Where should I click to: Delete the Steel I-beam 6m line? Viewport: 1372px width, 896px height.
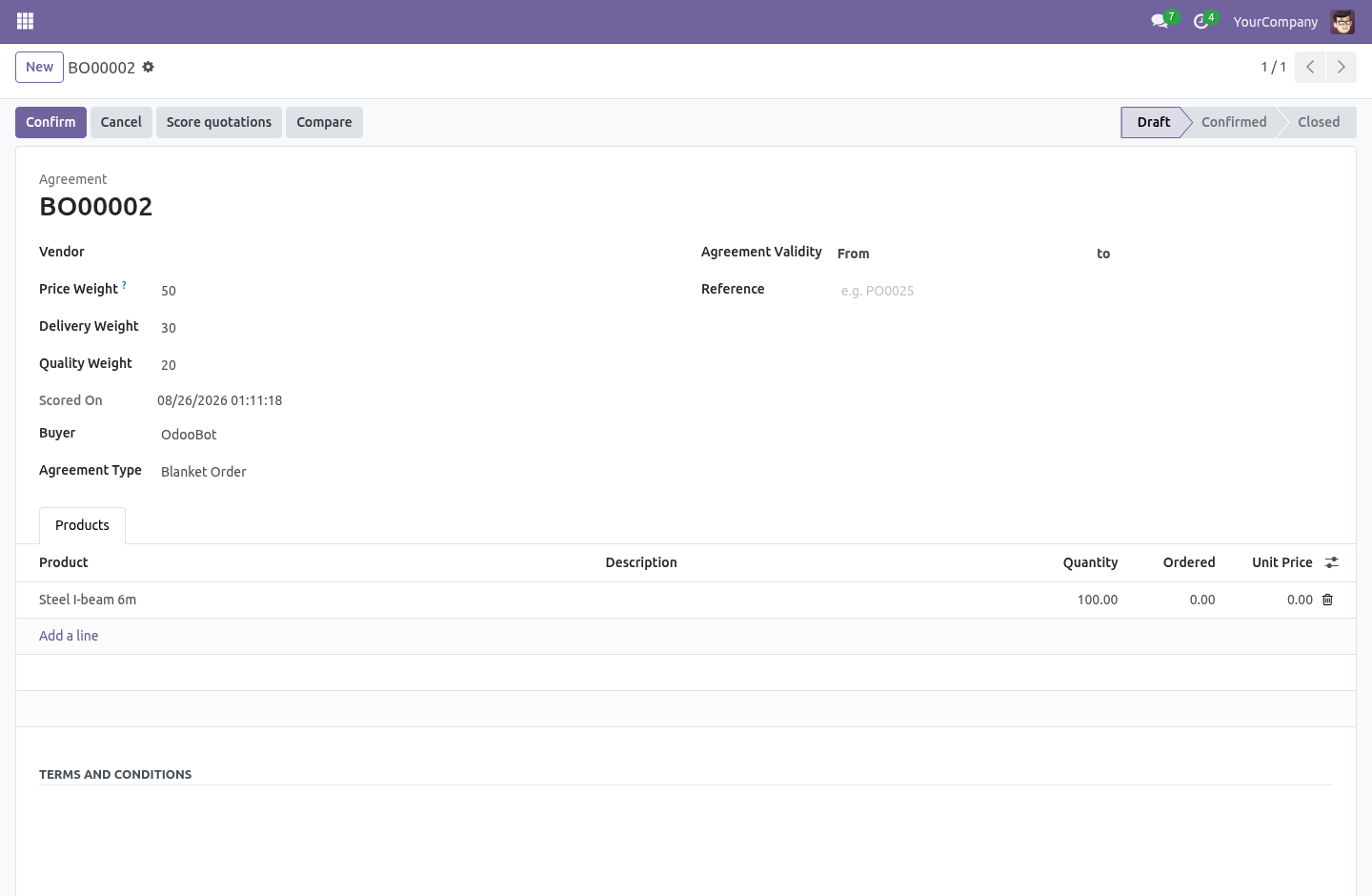[x=1328, y=600]
